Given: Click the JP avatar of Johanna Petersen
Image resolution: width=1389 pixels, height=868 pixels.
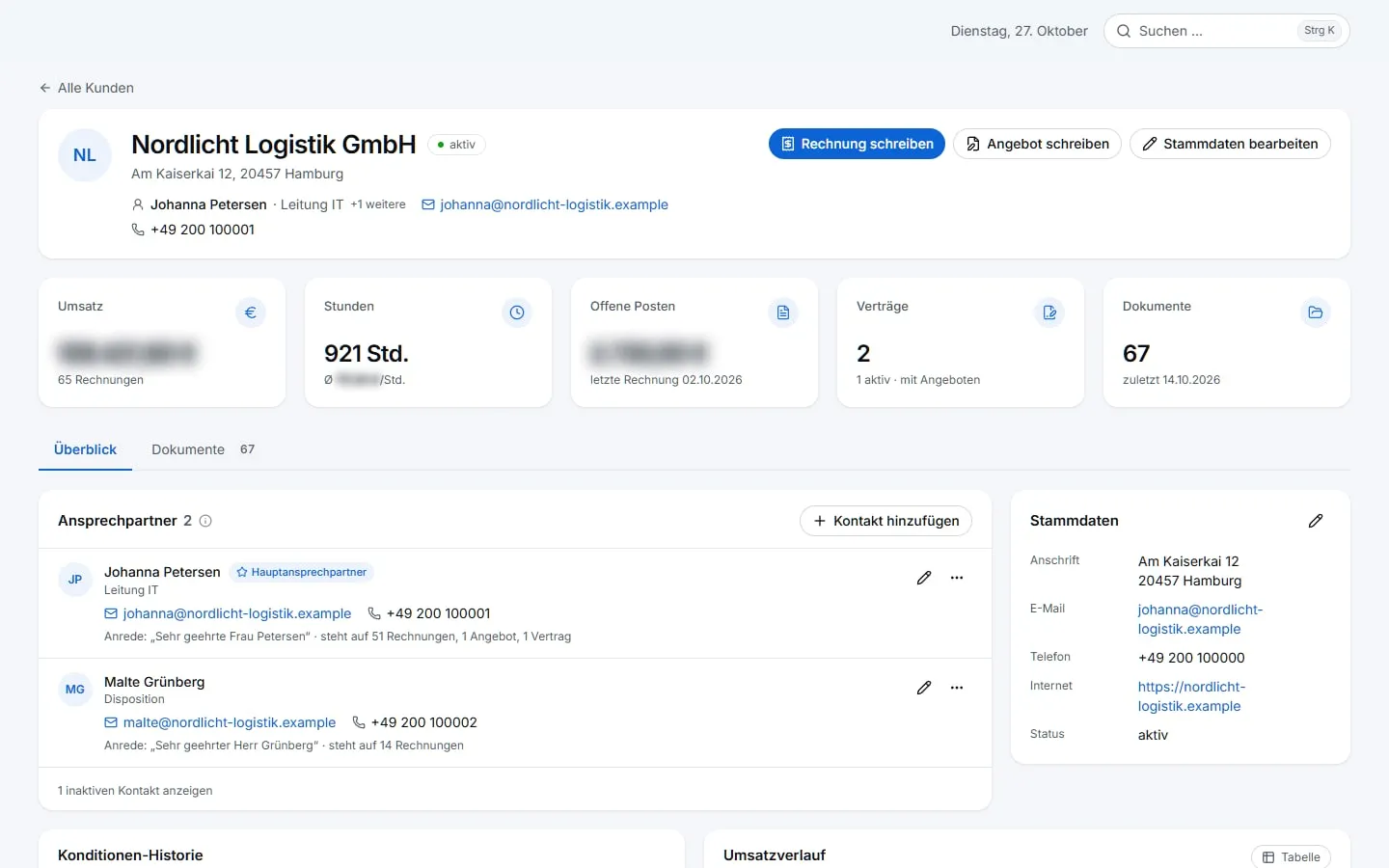Looking at the screenshot, I should (x=75, y=580).
